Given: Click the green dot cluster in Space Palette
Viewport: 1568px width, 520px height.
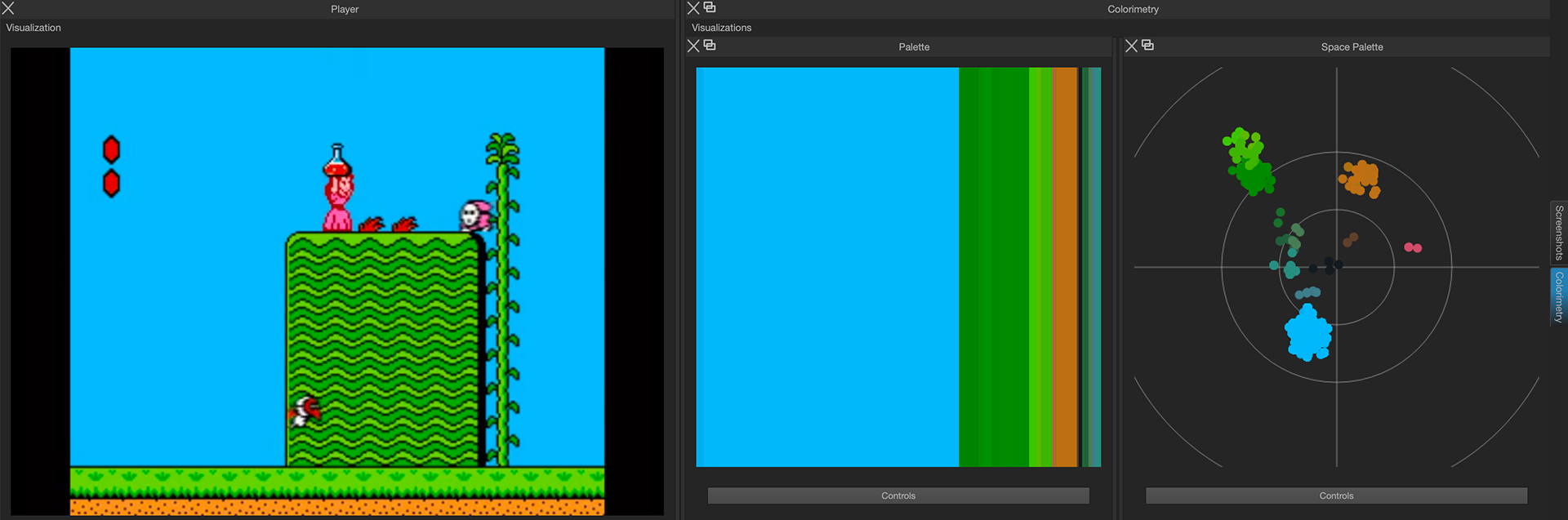Looking at the screenshot, I should (1248, 161).
